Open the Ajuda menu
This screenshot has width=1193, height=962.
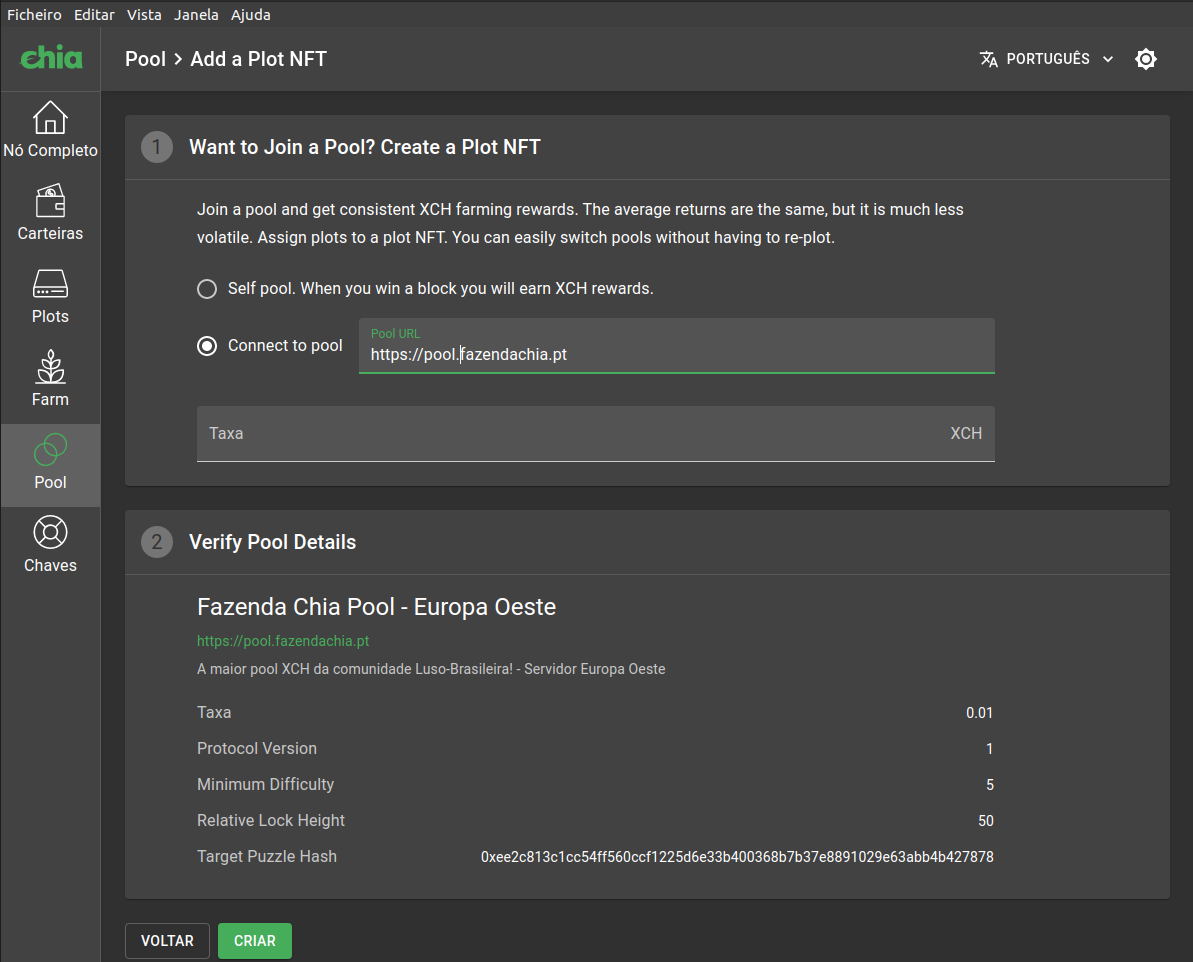pyautogui.click(x=251, y=14)
